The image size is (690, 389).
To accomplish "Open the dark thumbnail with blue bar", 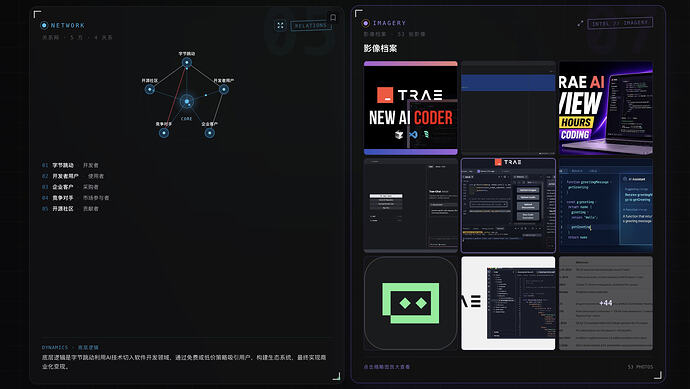I will click(508, 108).
